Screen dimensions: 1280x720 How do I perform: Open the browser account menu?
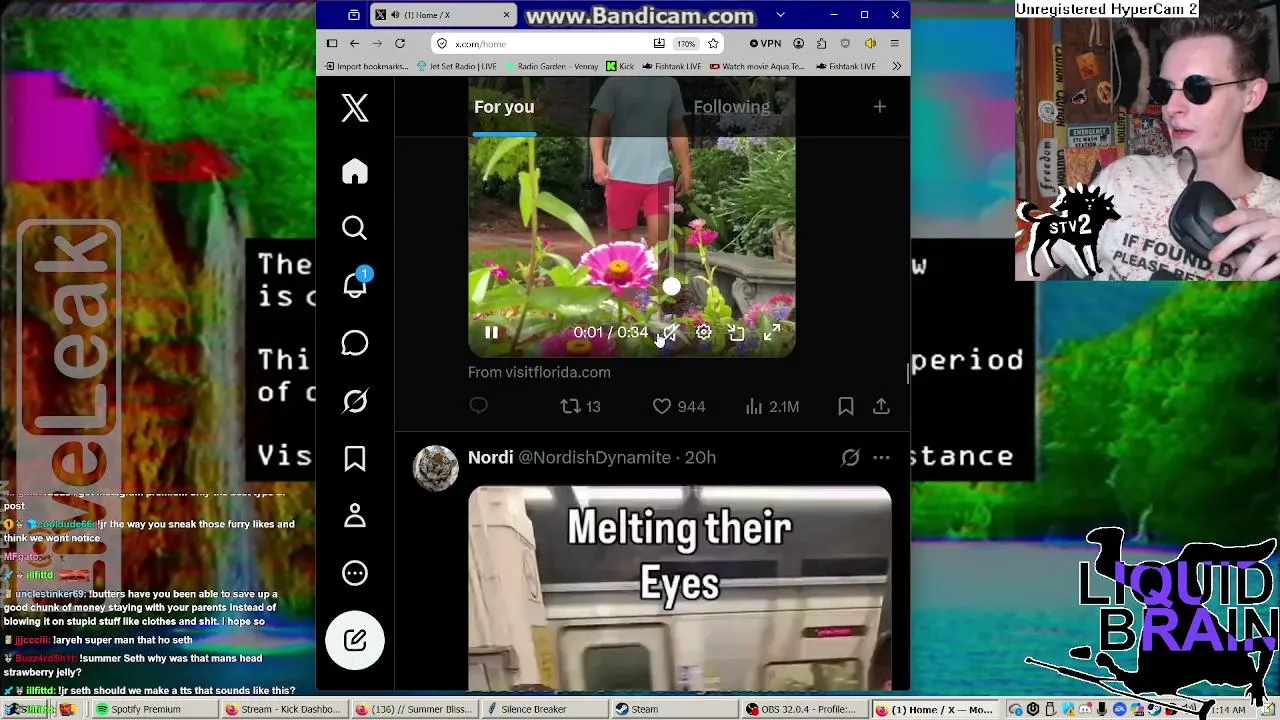[x=798, y=44]
